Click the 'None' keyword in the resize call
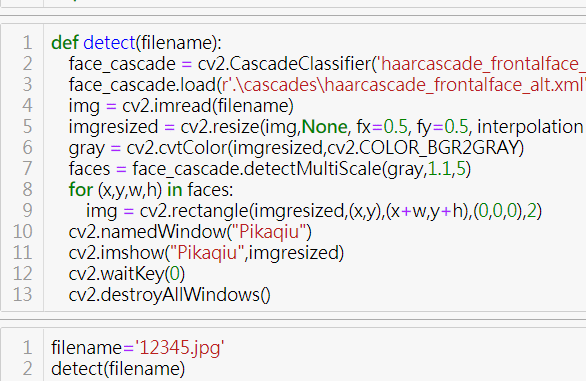The height and width of the screenshot is (381, 586). [x=324, y=127]
